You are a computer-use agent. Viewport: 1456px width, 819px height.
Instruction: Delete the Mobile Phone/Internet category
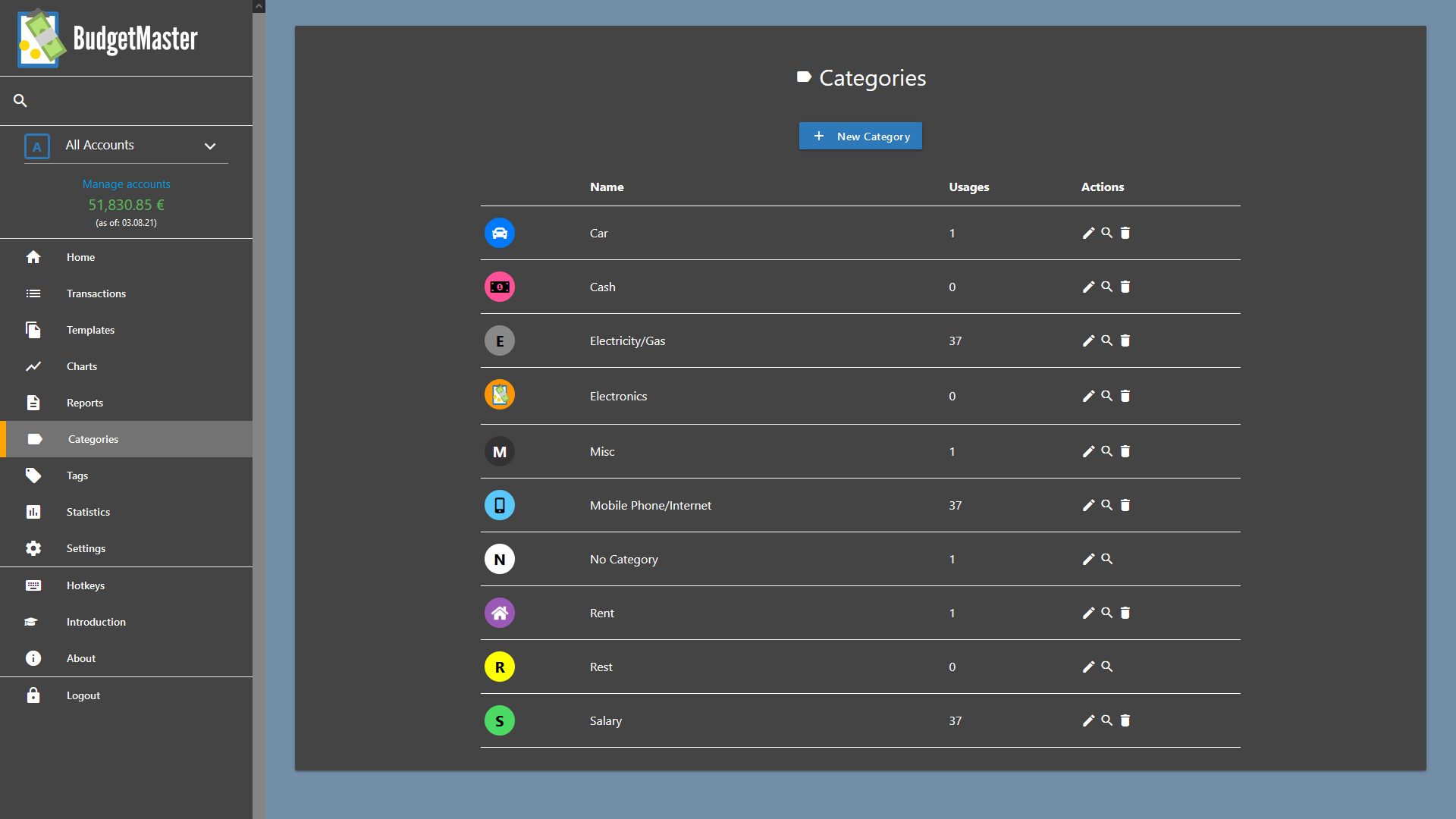(x=1125, y=505)
